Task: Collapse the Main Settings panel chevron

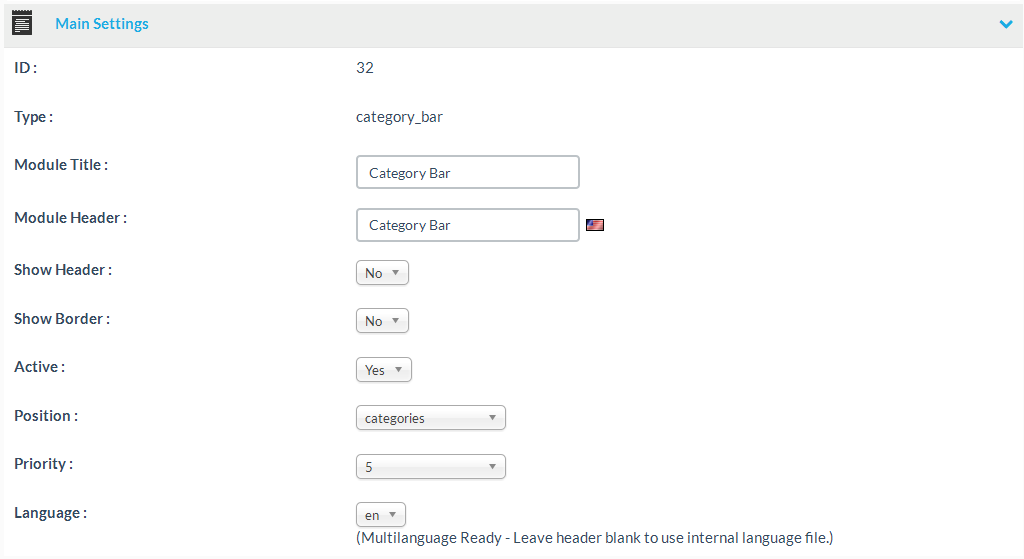Action: [1006, 24]
